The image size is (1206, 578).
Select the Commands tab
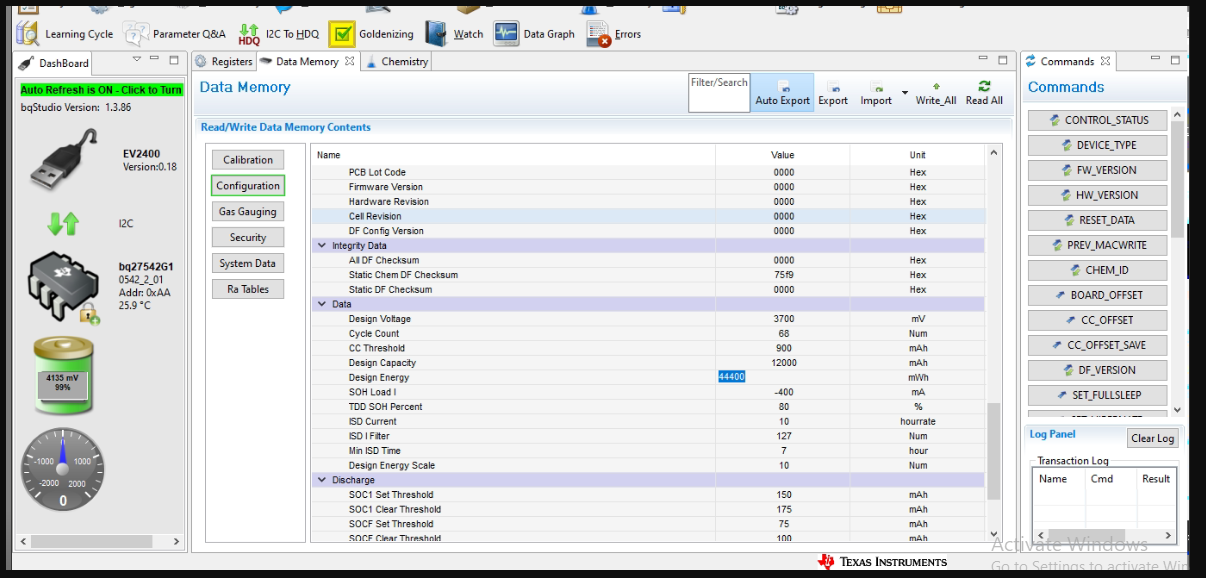[x=1067, y=61]
